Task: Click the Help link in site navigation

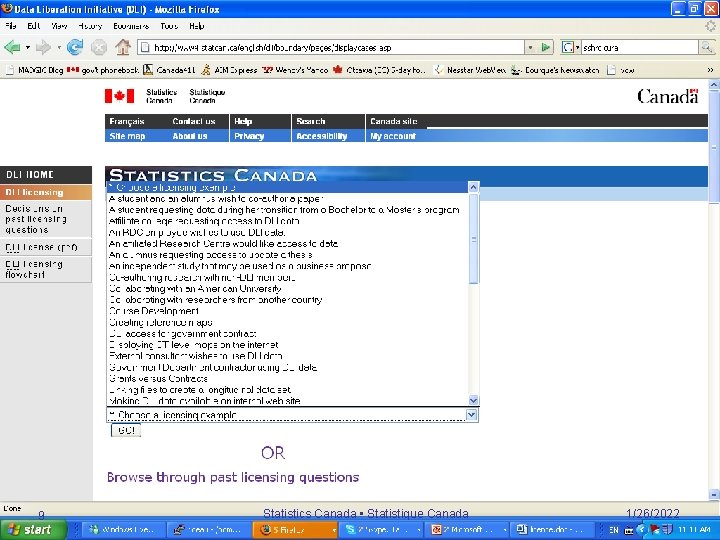Action: click(243, 121)
